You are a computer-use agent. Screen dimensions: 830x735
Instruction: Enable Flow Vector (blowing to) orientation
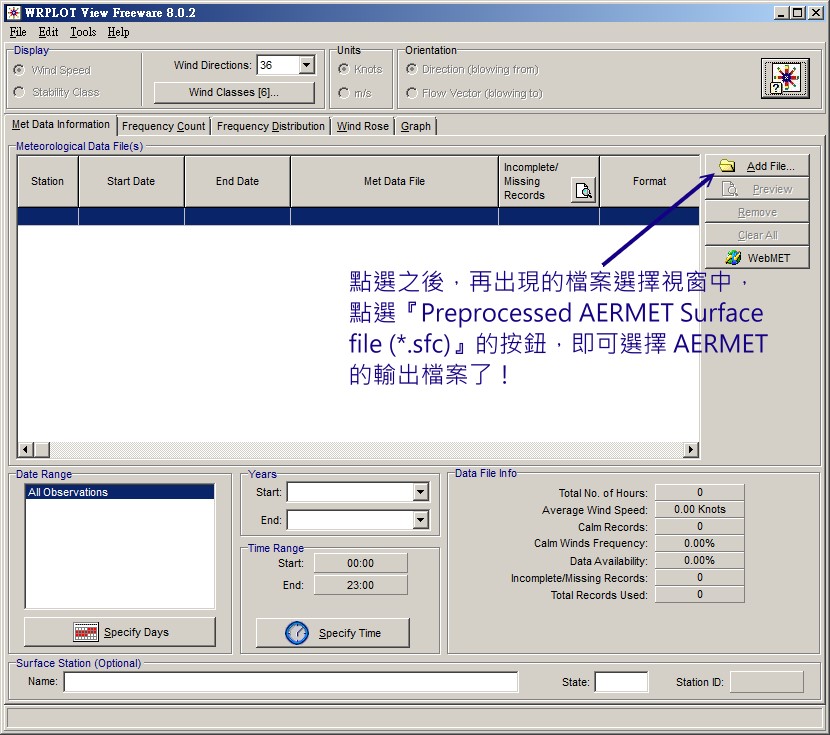(x=410, y=92)
